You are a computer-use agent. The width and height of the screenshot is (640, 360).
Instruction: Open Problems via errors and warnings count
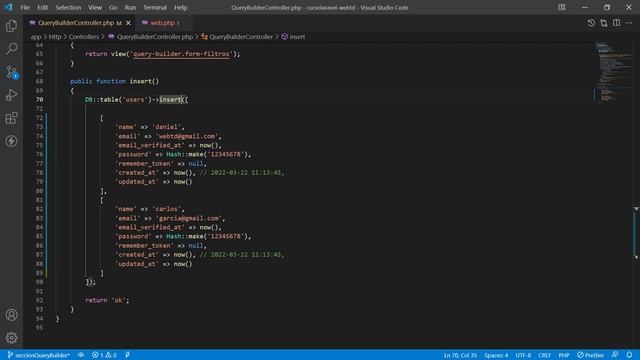click(104, 355)
